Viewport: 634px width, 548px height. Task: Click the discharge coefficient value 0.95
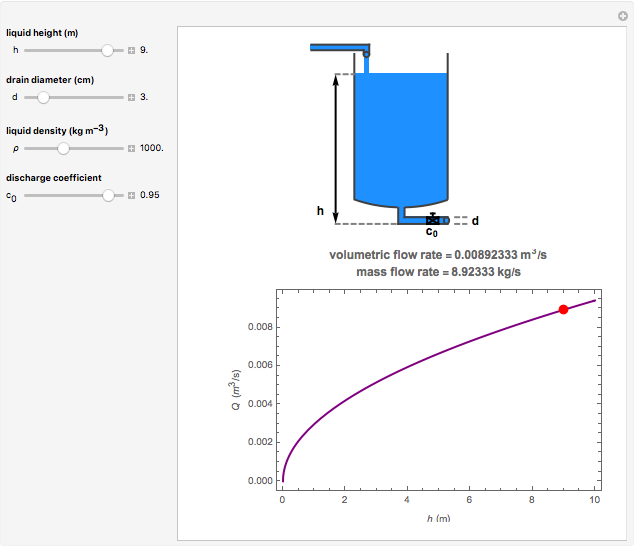150,196
